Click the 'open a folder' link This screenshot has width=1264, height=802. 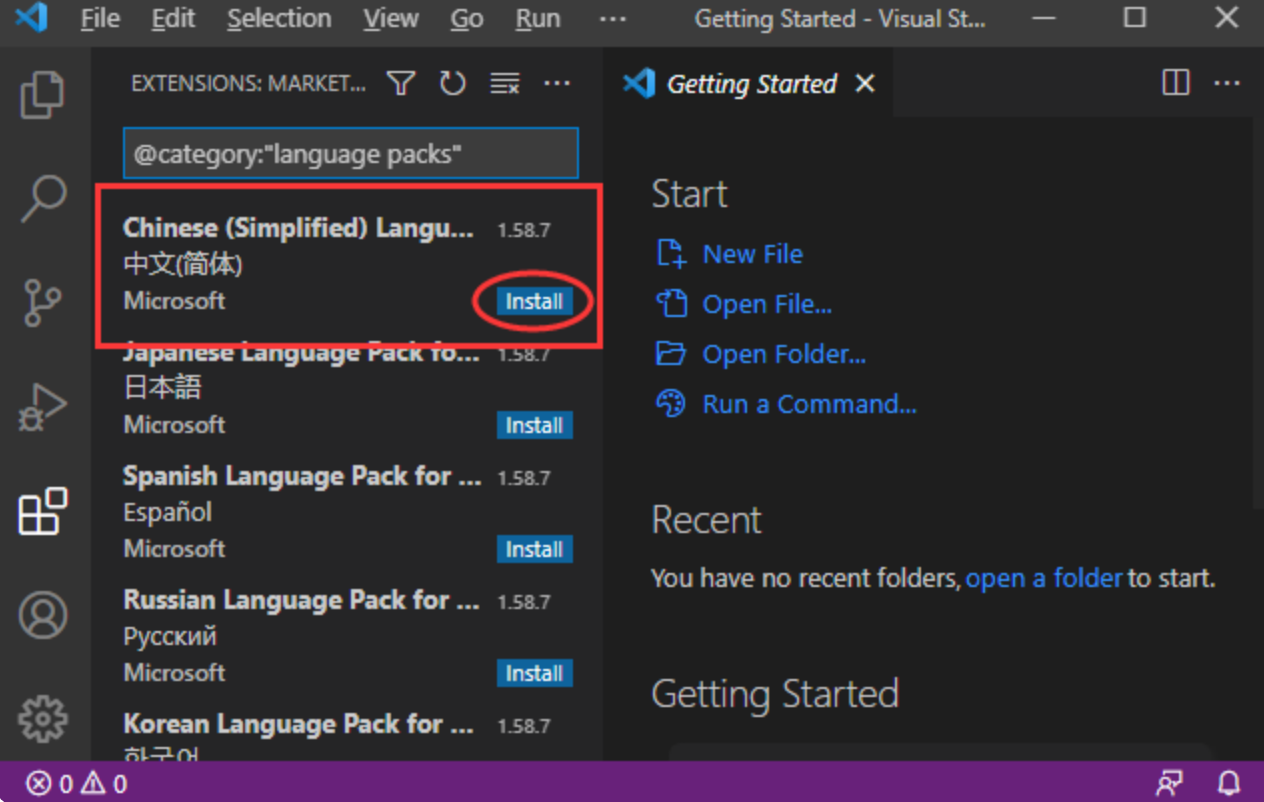pyautogui.click(x=1044, y=578)
